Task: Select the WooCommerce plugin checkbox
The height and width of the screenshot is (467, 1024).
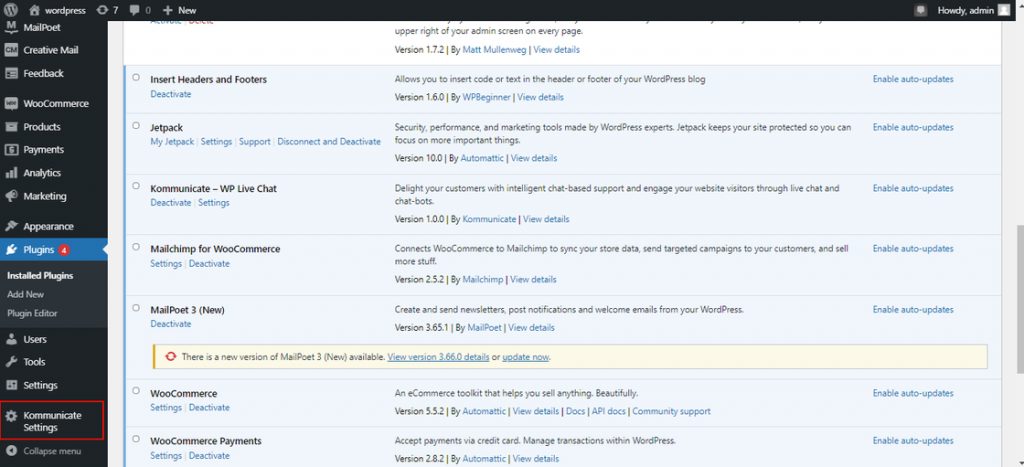Action: pos(136,391)
